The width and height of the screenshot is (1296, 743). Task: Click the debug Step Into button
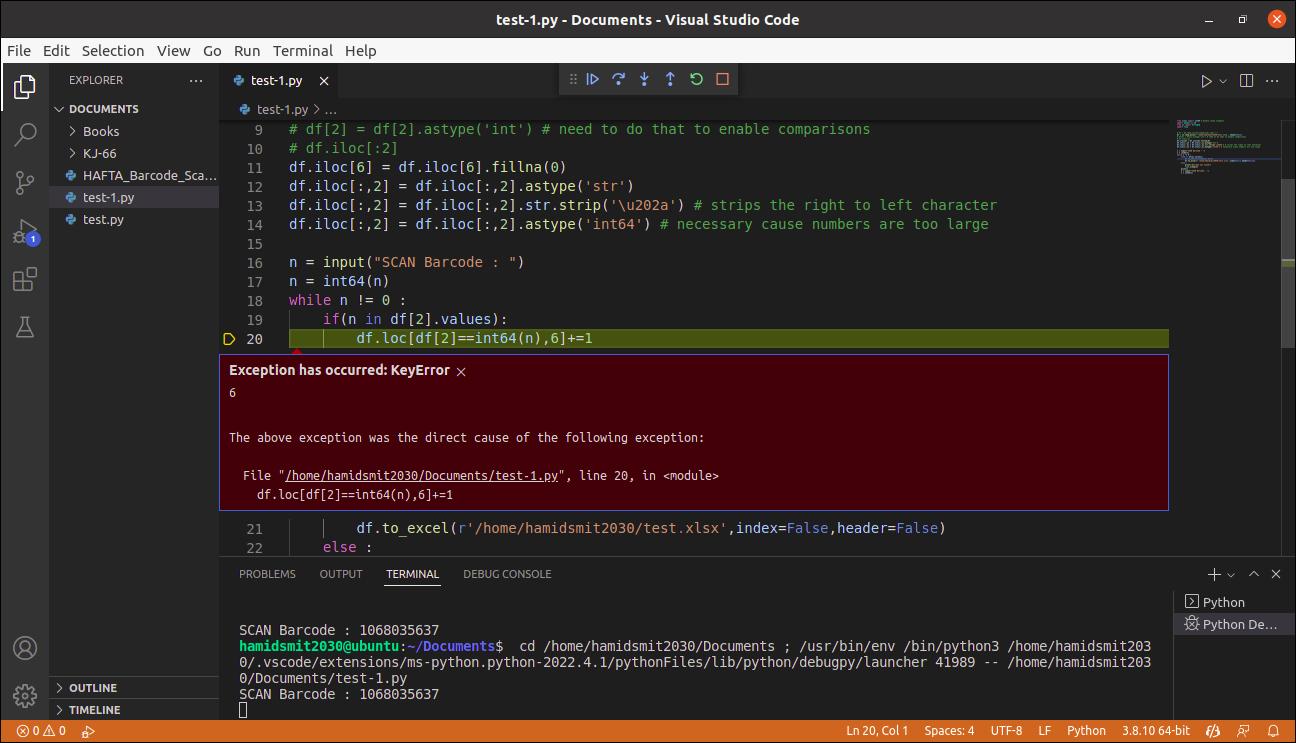pyautogui.click(x=645, y=79)
